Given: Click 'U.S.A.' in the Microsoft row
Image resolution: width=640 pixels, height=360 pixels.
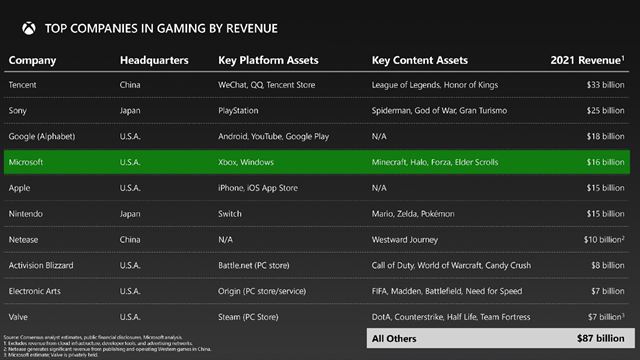Looking at the screenshot, I should pyautogui.click(x=130, y=162).
